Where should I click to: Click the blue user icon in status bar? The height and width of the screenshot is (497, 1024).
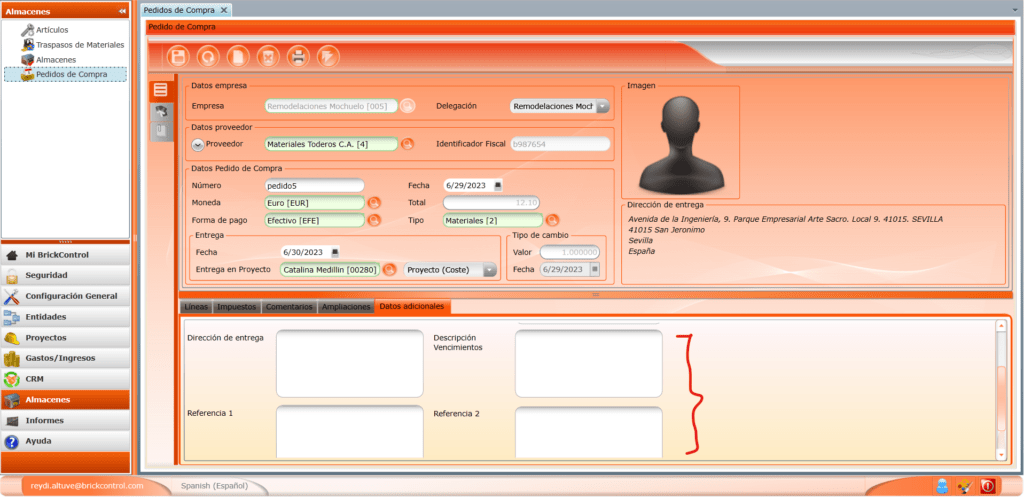941,486
